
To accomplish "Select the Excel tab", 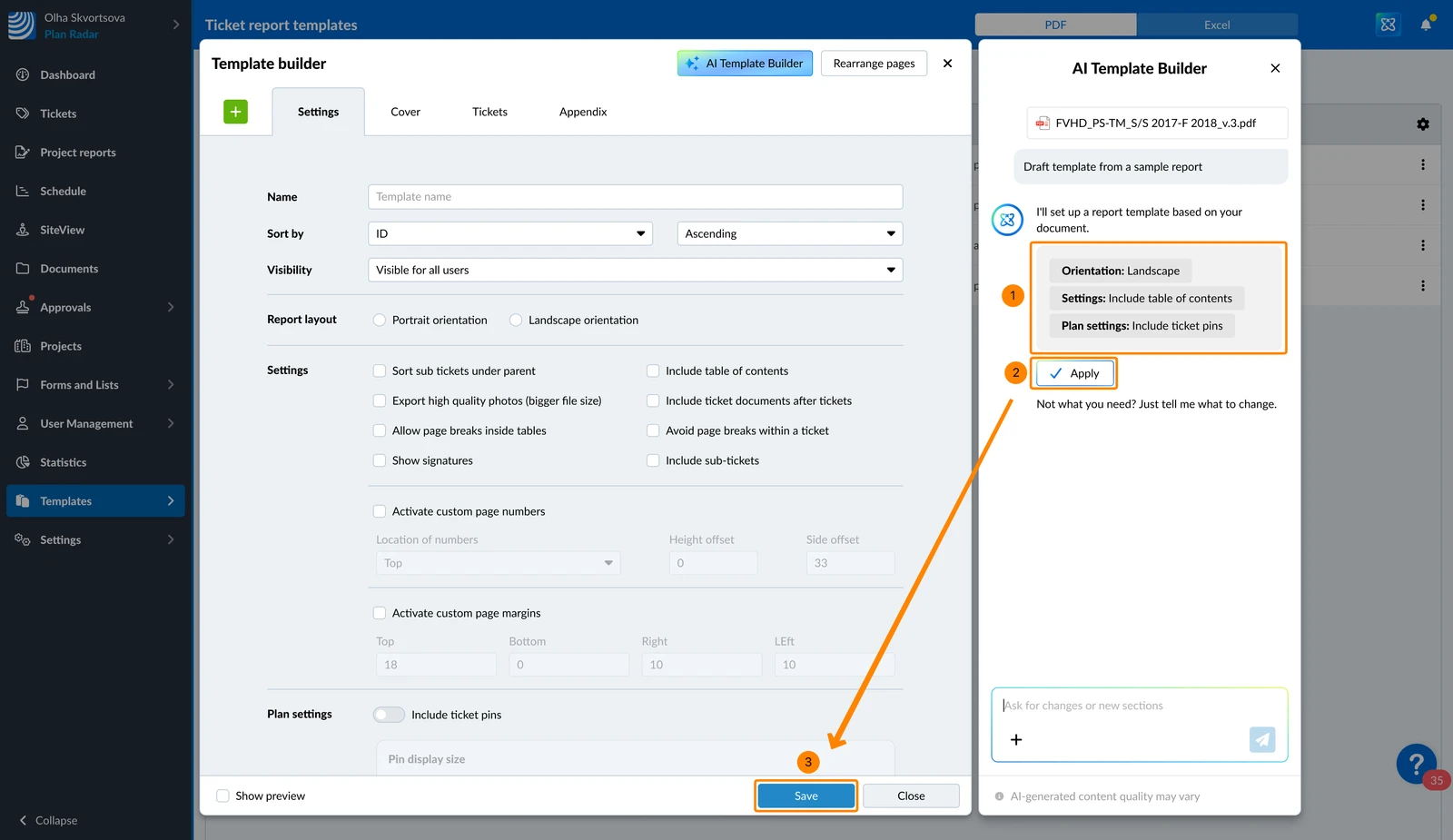I will click(x=1217, y=25).
